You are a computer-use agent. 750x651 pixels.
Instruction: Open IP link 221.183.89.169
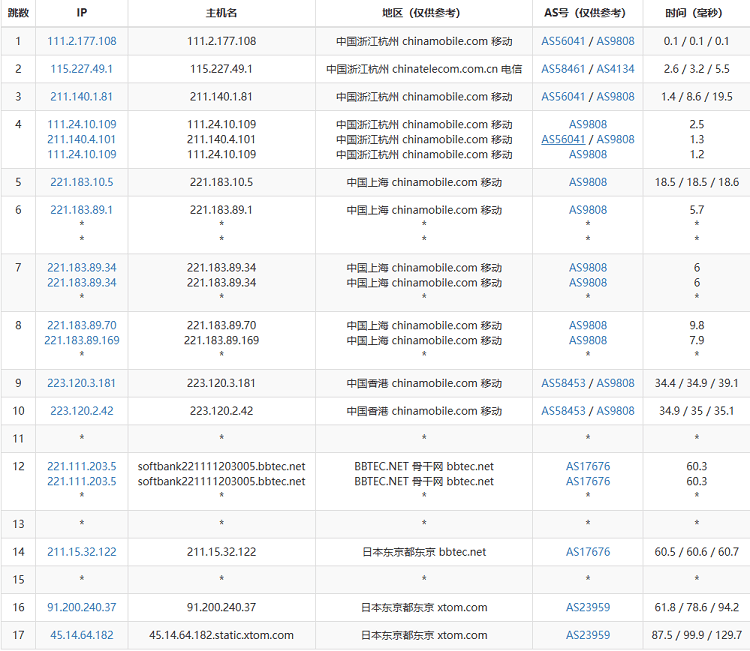click(82, 340)
